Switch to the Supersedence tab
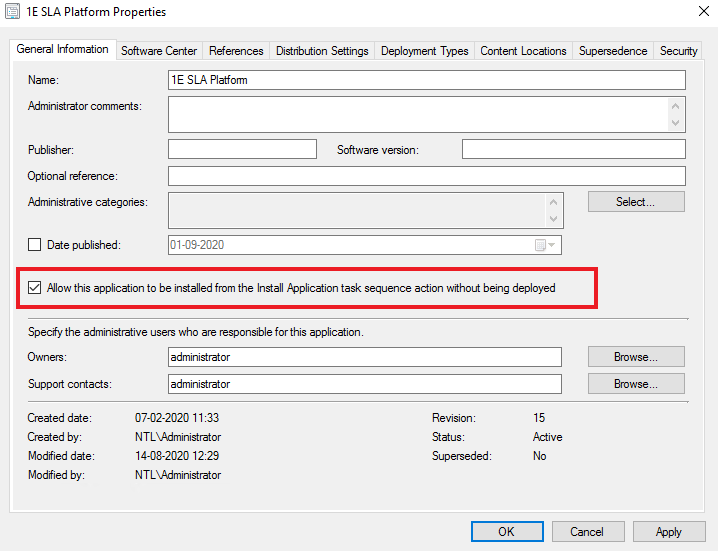Image resolution: width=718 pixels, height=551 pixels. pos(613,51)
